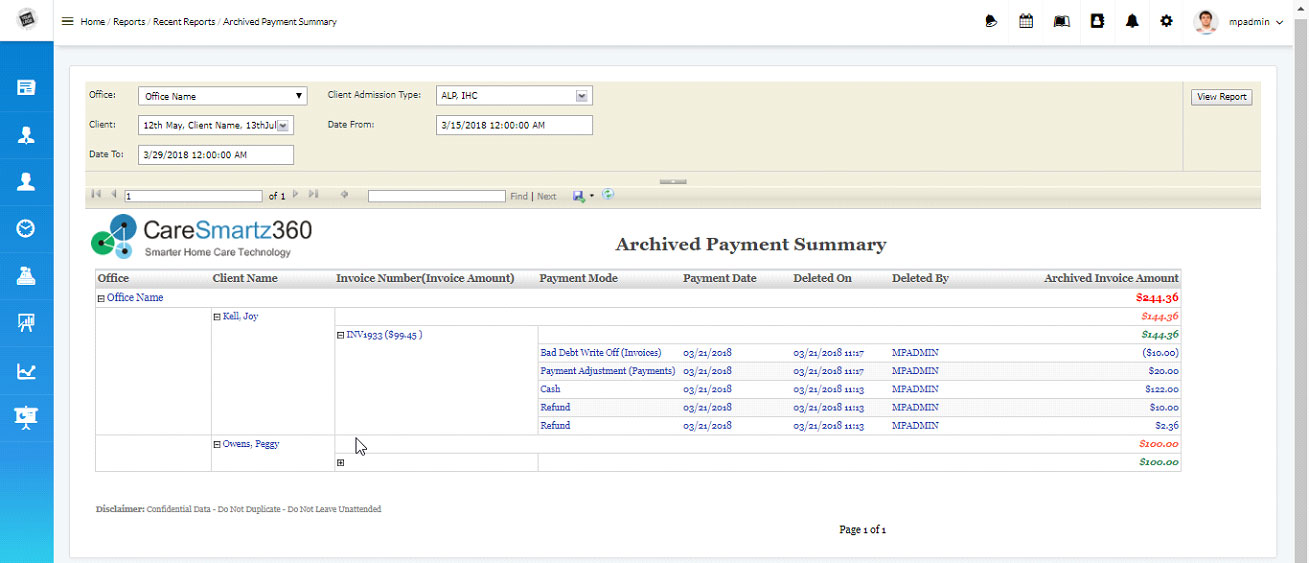Click the open book icon in header
The width and height of the screenshot is (1309, 563).
pyautogui.click(x=1061, y=21)
